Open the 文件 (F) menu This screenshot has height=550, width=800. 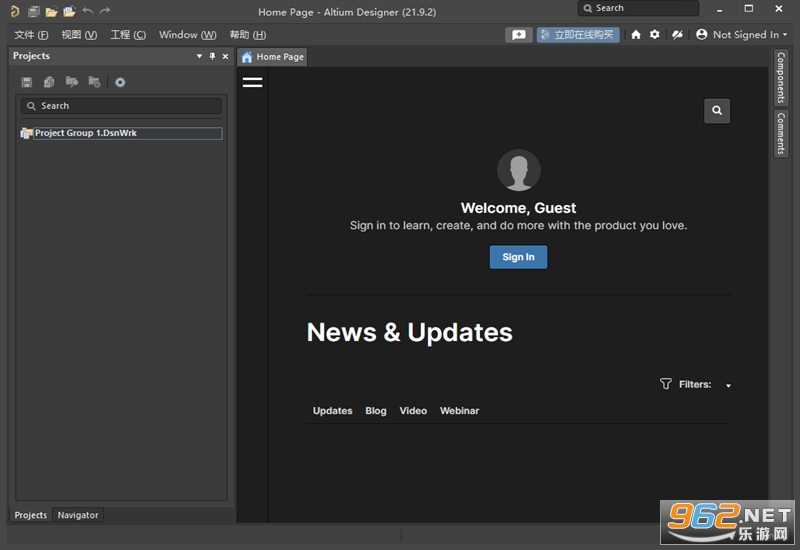tap(31, 35)
